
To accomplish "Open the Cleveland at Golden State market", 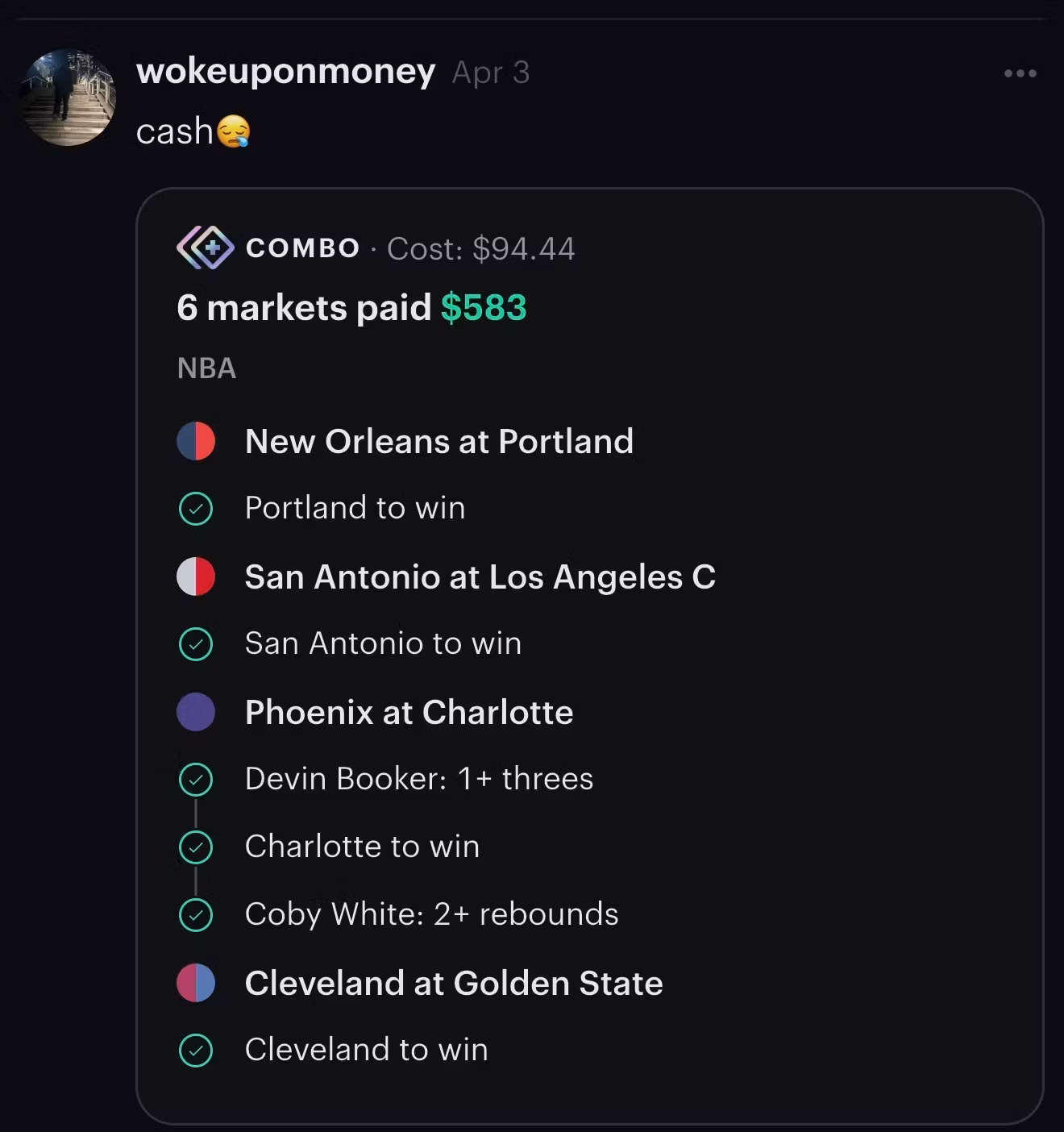I will (454, 983).
